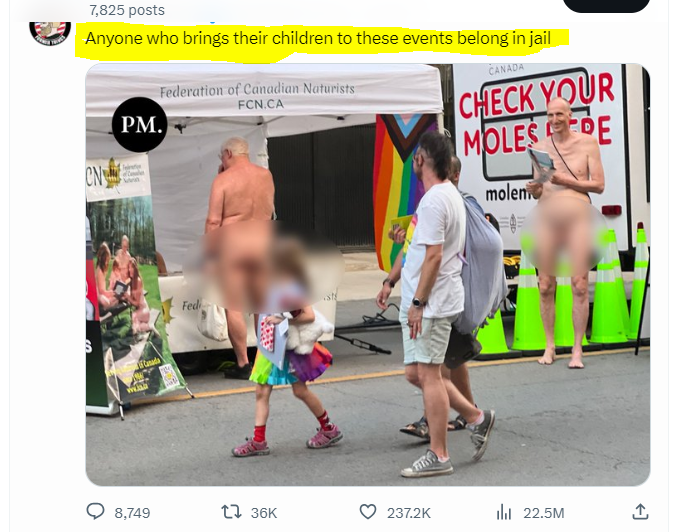Click the 36K reposts count

coord(264,513)
